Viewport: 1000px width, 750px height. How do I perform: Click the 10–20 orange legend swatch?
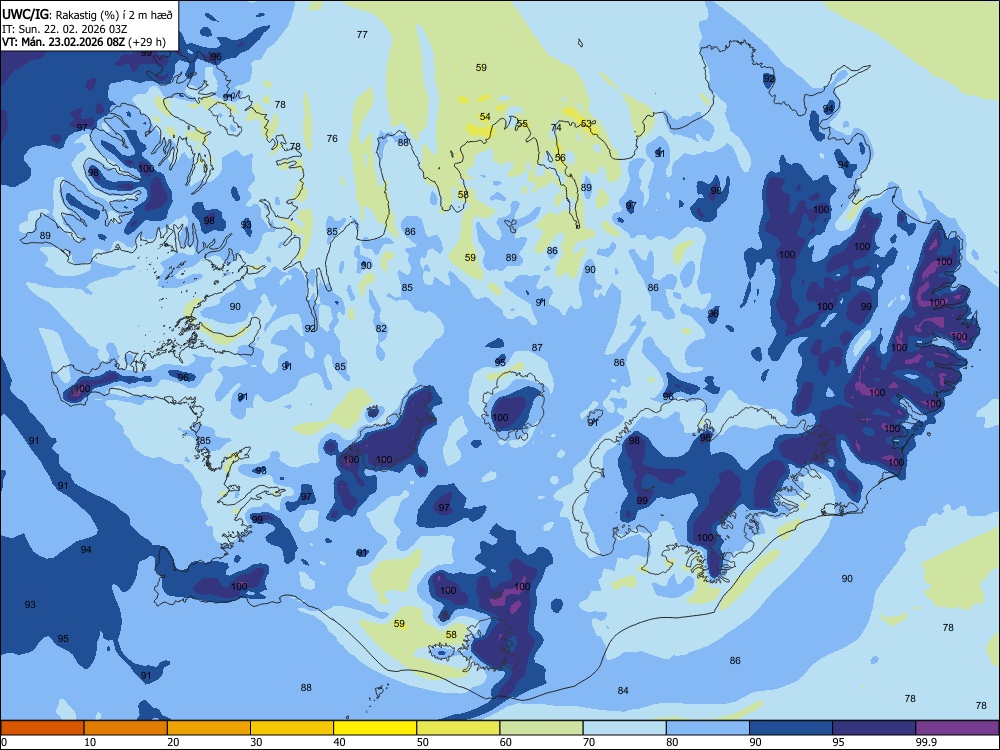pos(126,728)
